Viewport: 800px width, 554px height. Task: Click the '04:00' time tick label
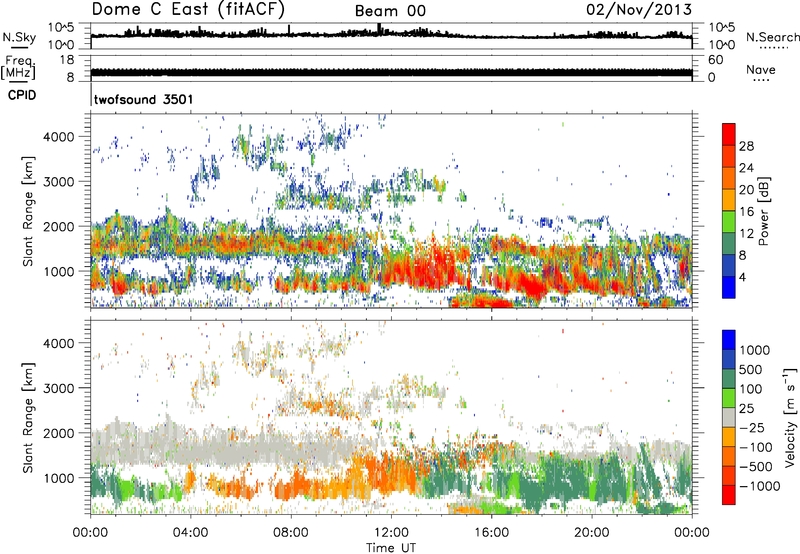(x=190, y=533)
